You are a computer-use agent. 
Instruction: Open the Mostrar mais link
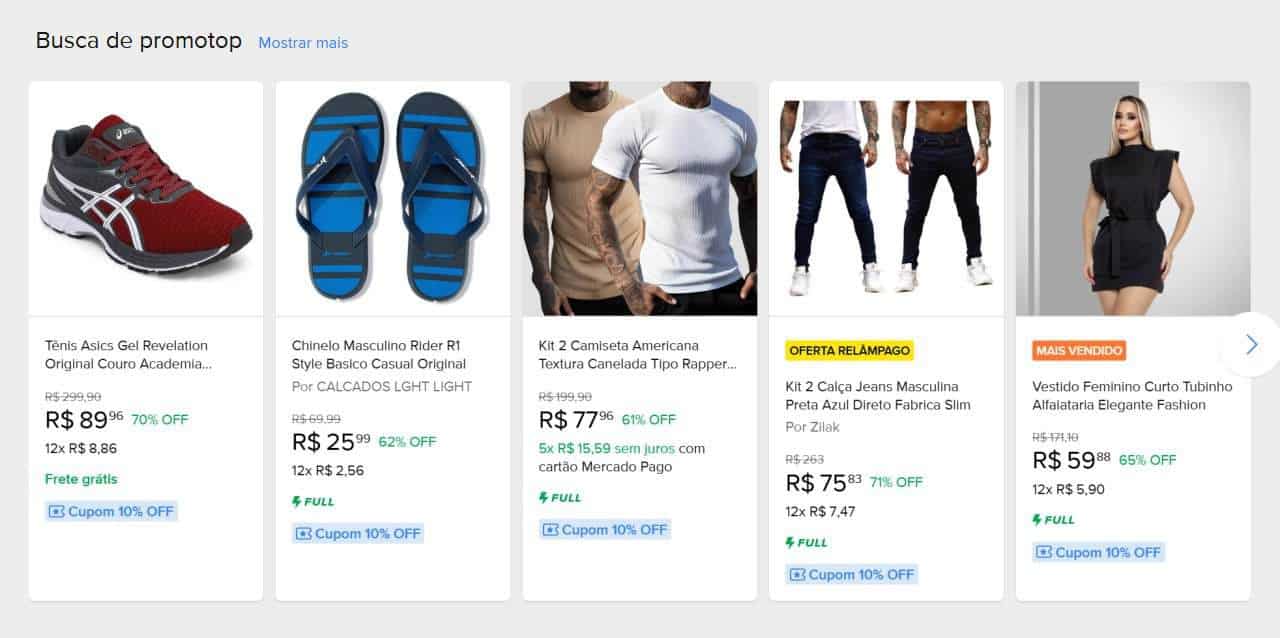pyautogui.click(x=303, y=43)
